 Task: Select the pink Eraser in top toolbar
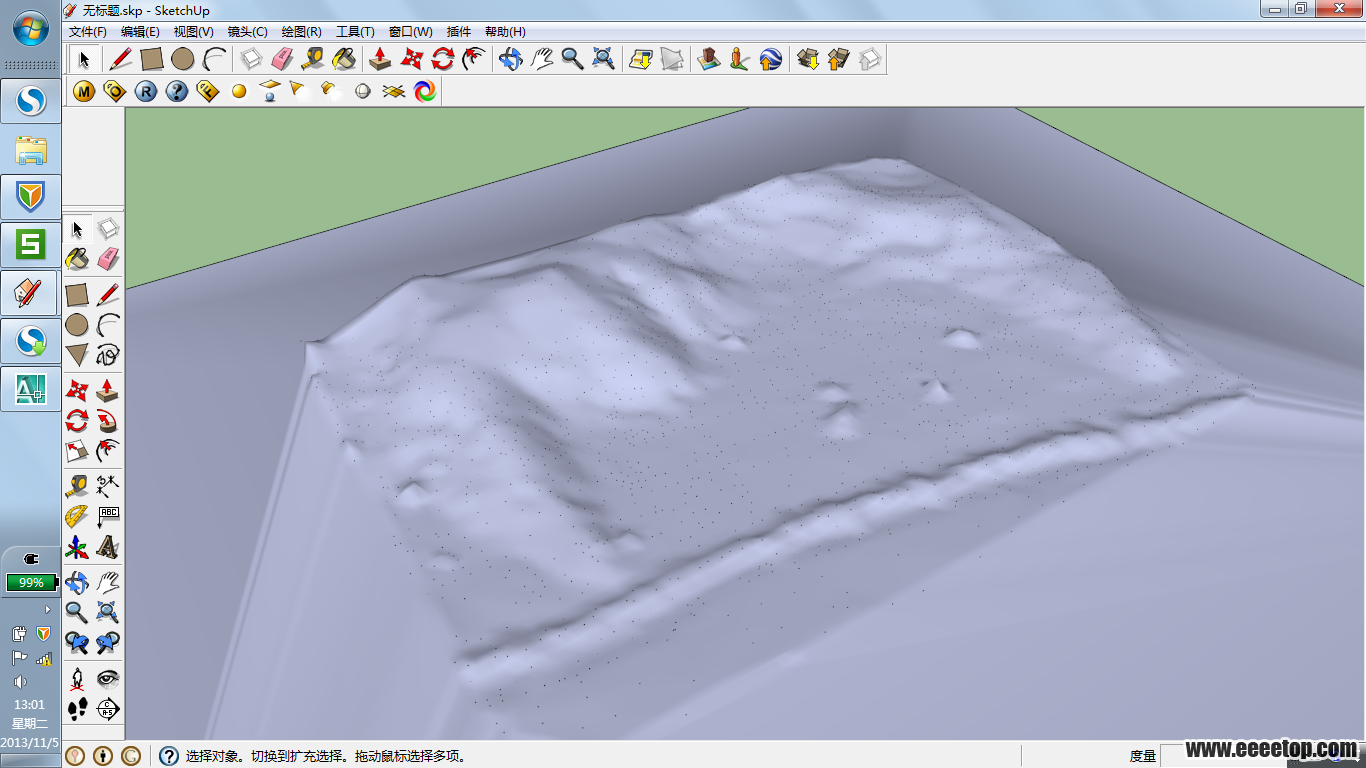[281, 59]
